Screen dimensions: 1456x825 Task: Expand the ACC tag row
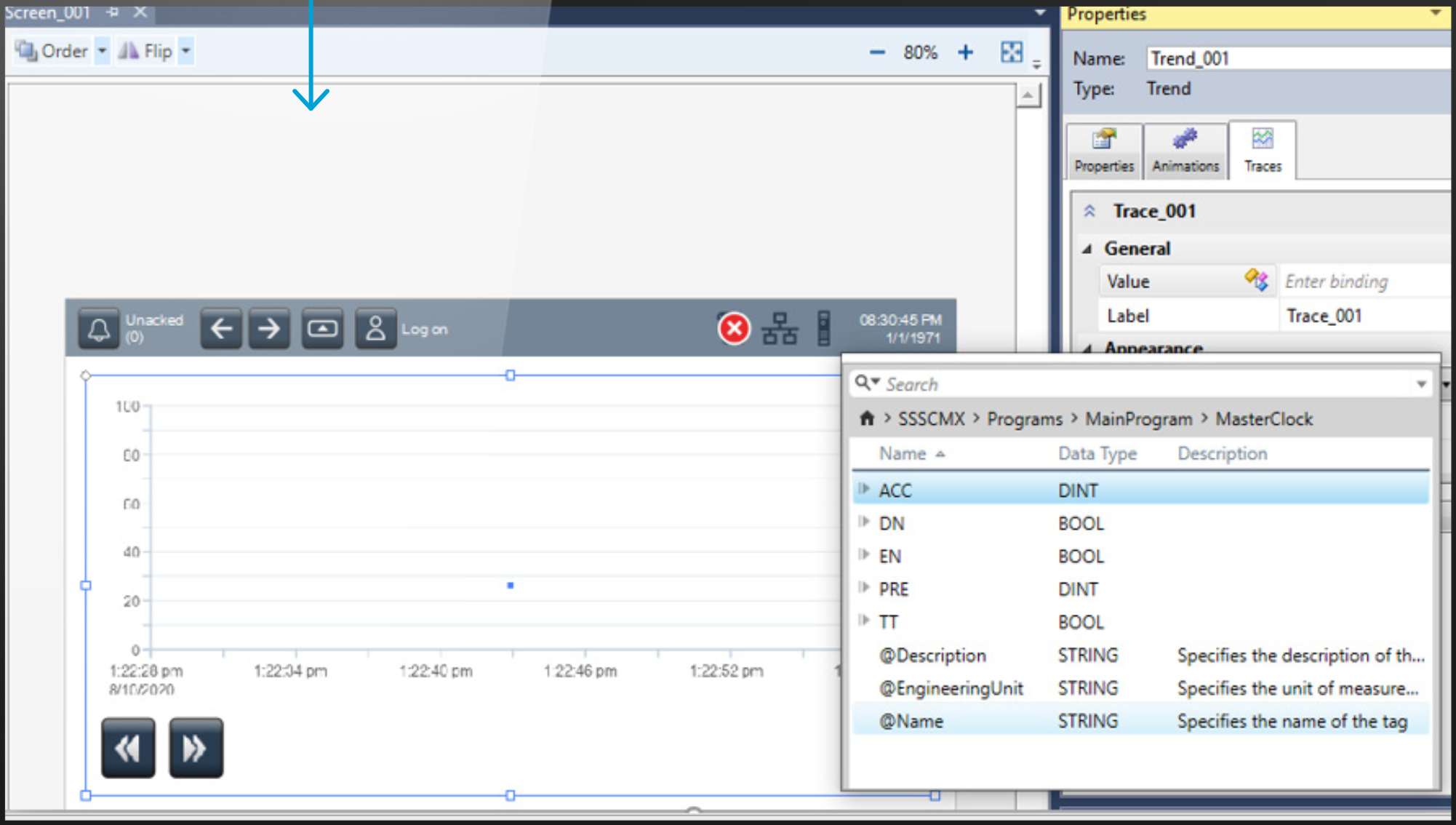point(864,489)
